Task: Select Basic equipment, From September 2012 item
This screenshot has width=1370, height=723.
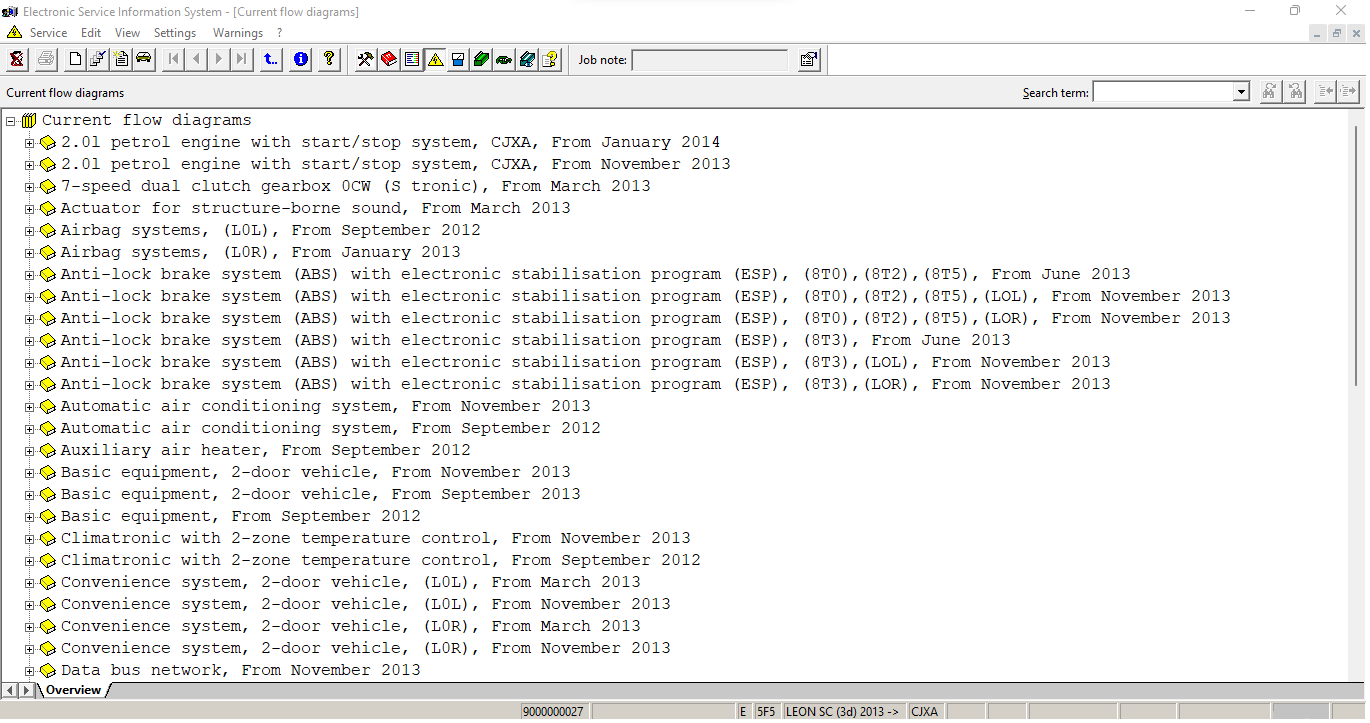Action: (240, 516)
